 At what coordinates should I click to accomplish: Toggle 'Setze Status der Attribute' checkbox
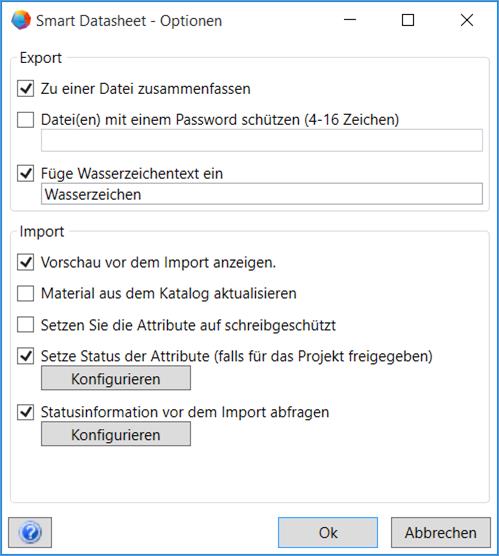point(26,356)
